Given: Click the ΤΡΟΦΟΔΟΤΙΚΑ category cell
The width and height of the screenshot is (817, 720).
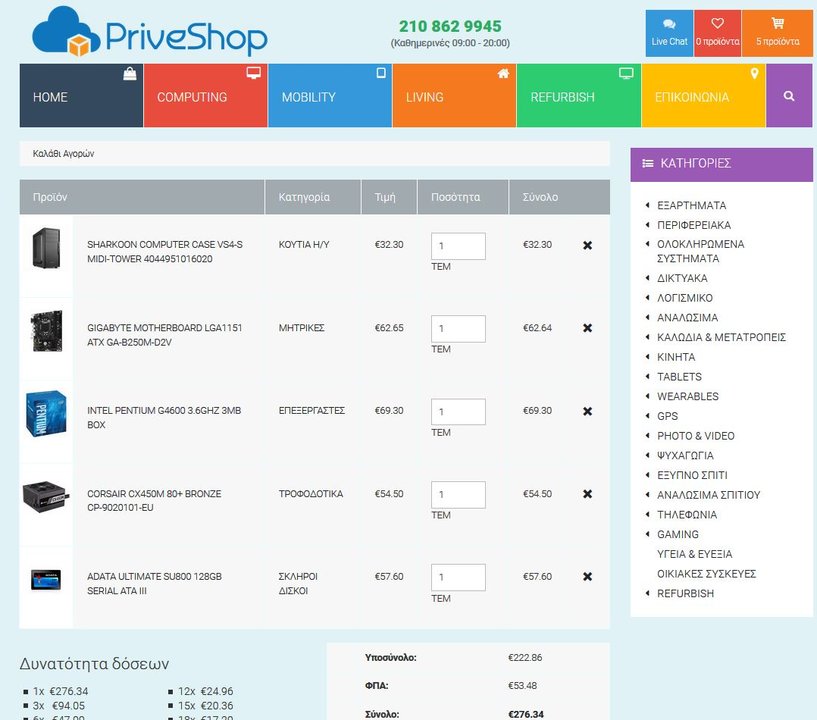Looking at the screenshot, I should (x=311, y=493).
